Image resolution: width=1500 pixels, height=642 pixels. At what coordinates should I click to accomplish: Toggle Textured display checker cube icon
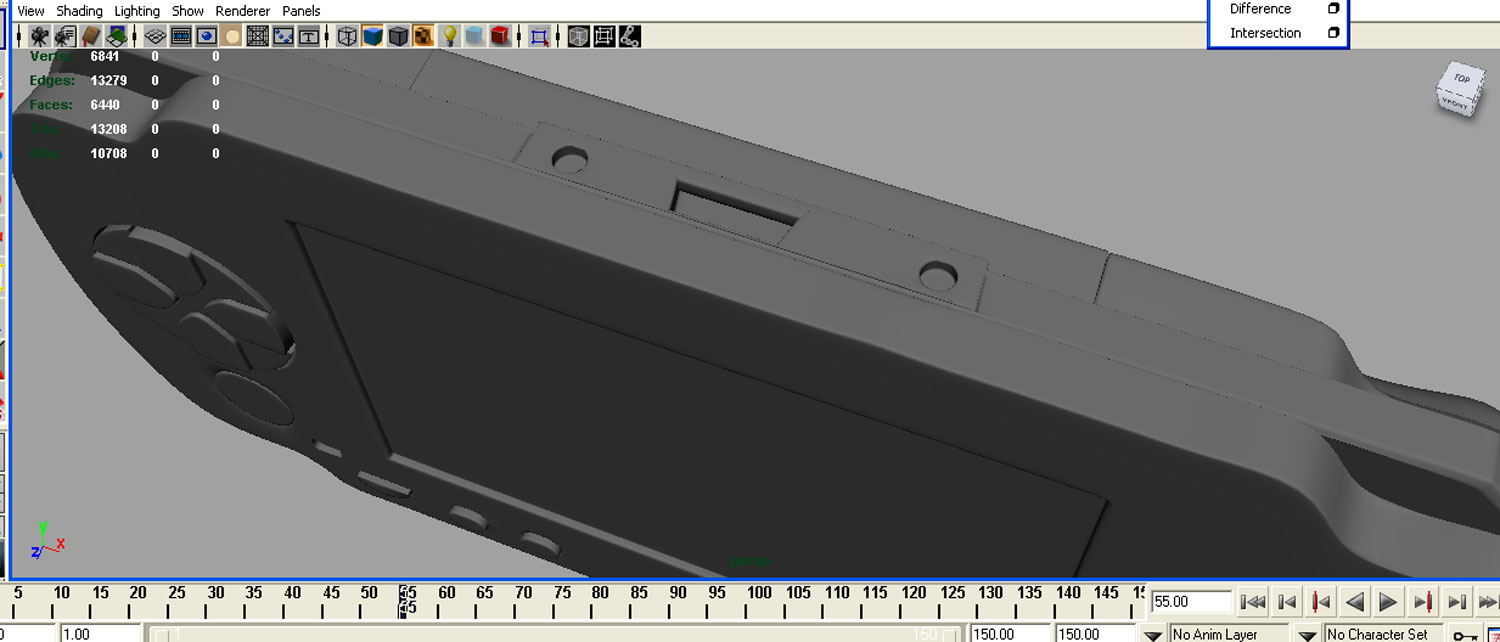(x=423, y=36)
